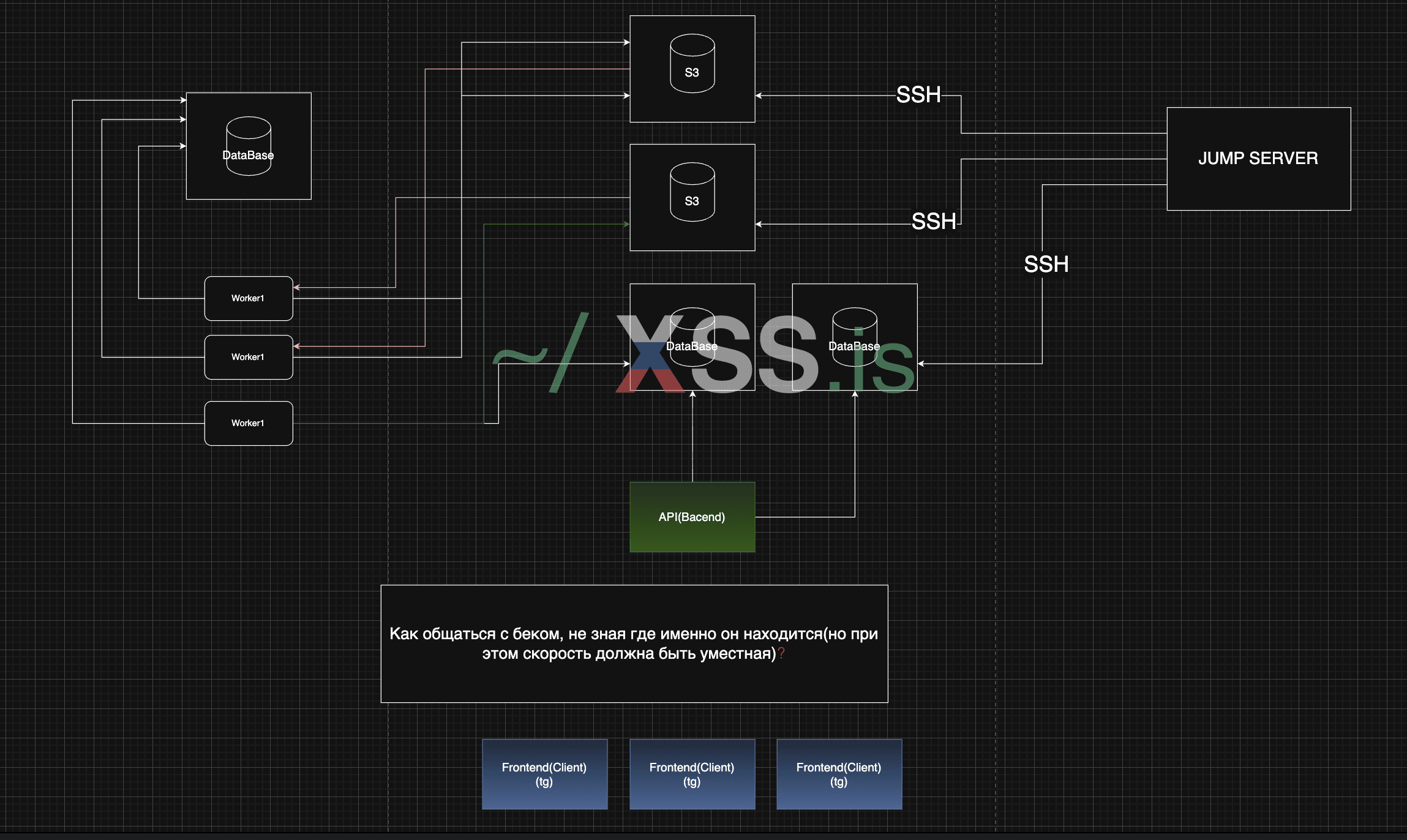Click the DataBase label in the workers' database box
1407x840 pixels.
pos(248,155)
